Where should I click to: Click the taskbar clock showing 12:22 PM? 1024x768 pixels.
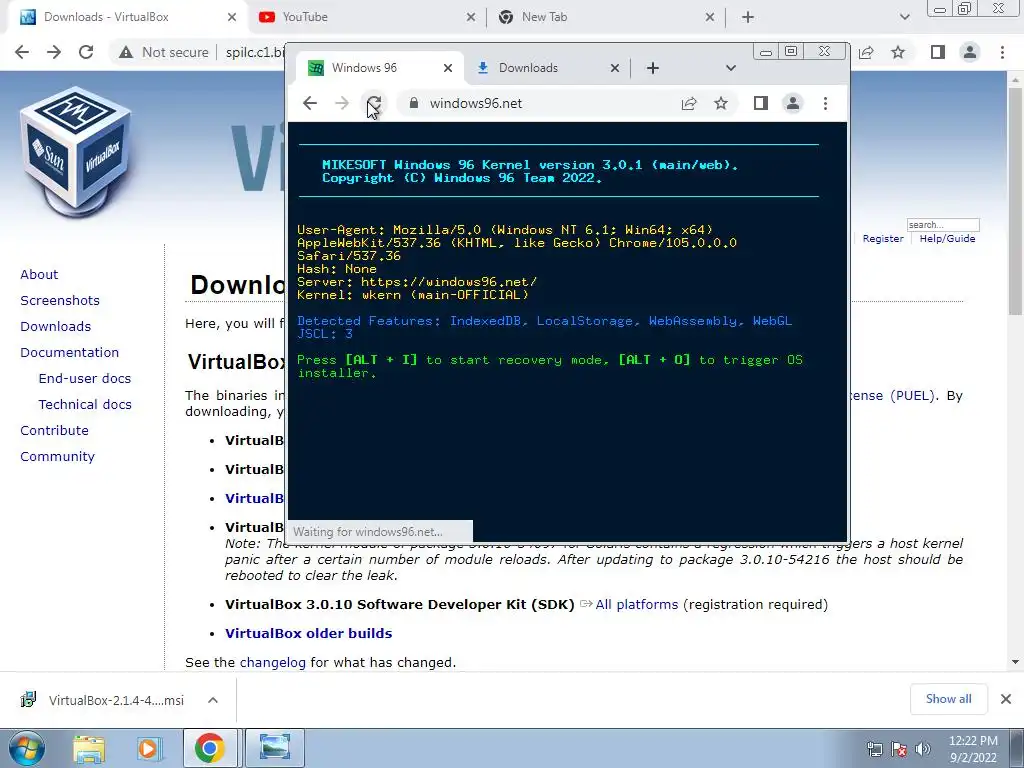tap(973, 749)
